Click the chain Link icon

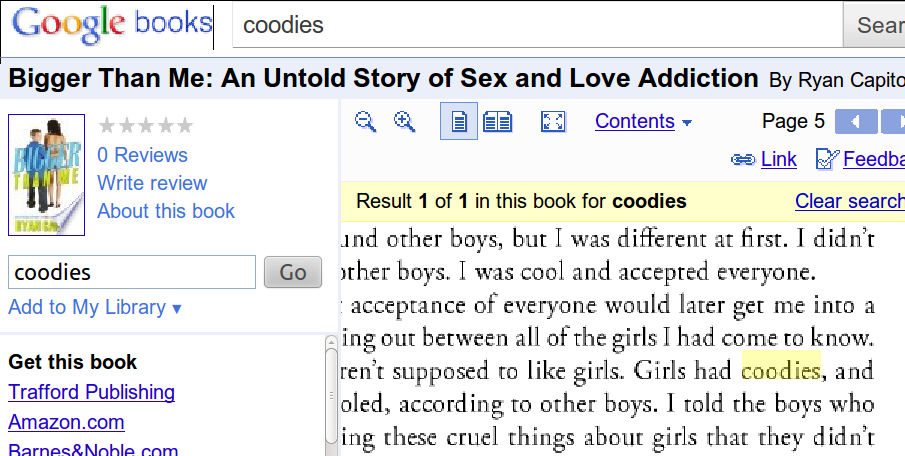click(x=742, y=160)
